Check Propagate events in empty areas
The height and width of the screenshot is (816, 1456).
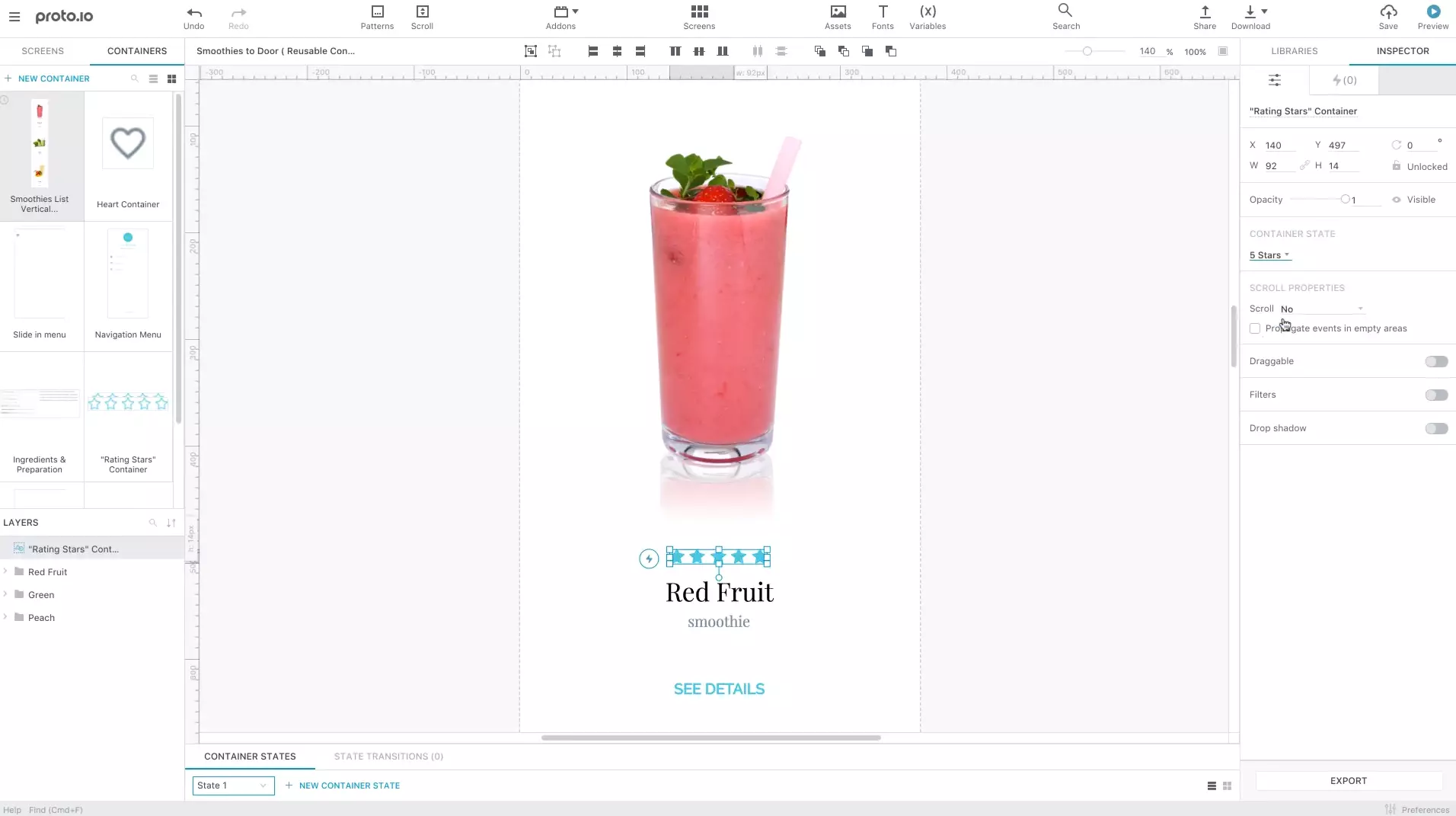tap(1255, 328)
